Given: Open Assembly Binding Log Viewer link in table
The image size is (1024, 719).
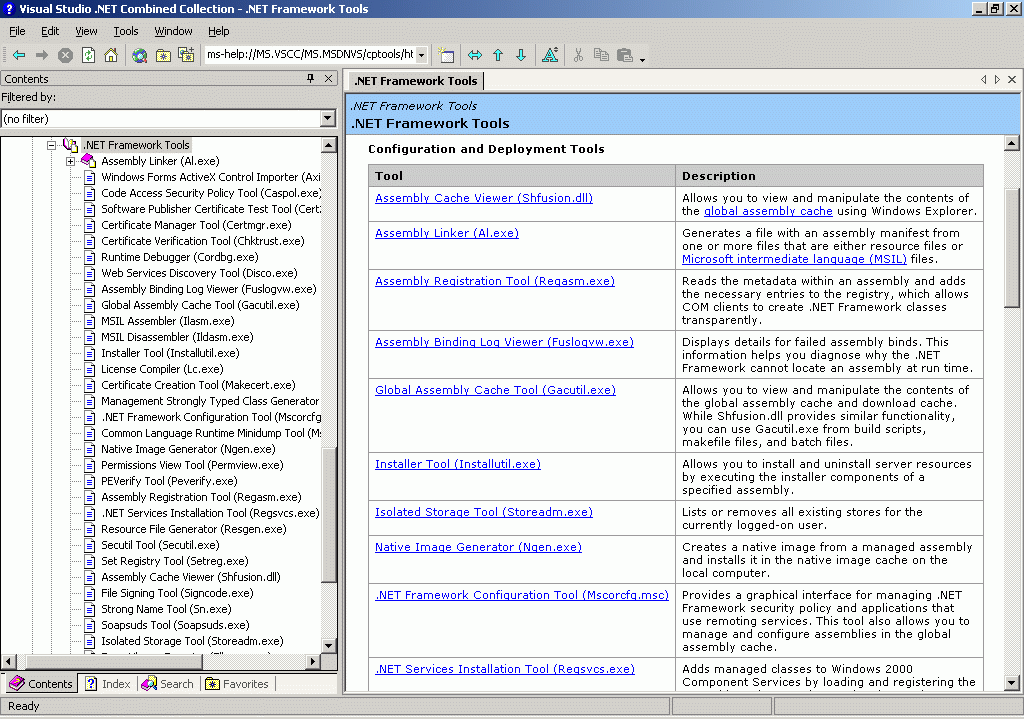Looking at the screenshot, I should pyautogui.click(x=504, y=342).
